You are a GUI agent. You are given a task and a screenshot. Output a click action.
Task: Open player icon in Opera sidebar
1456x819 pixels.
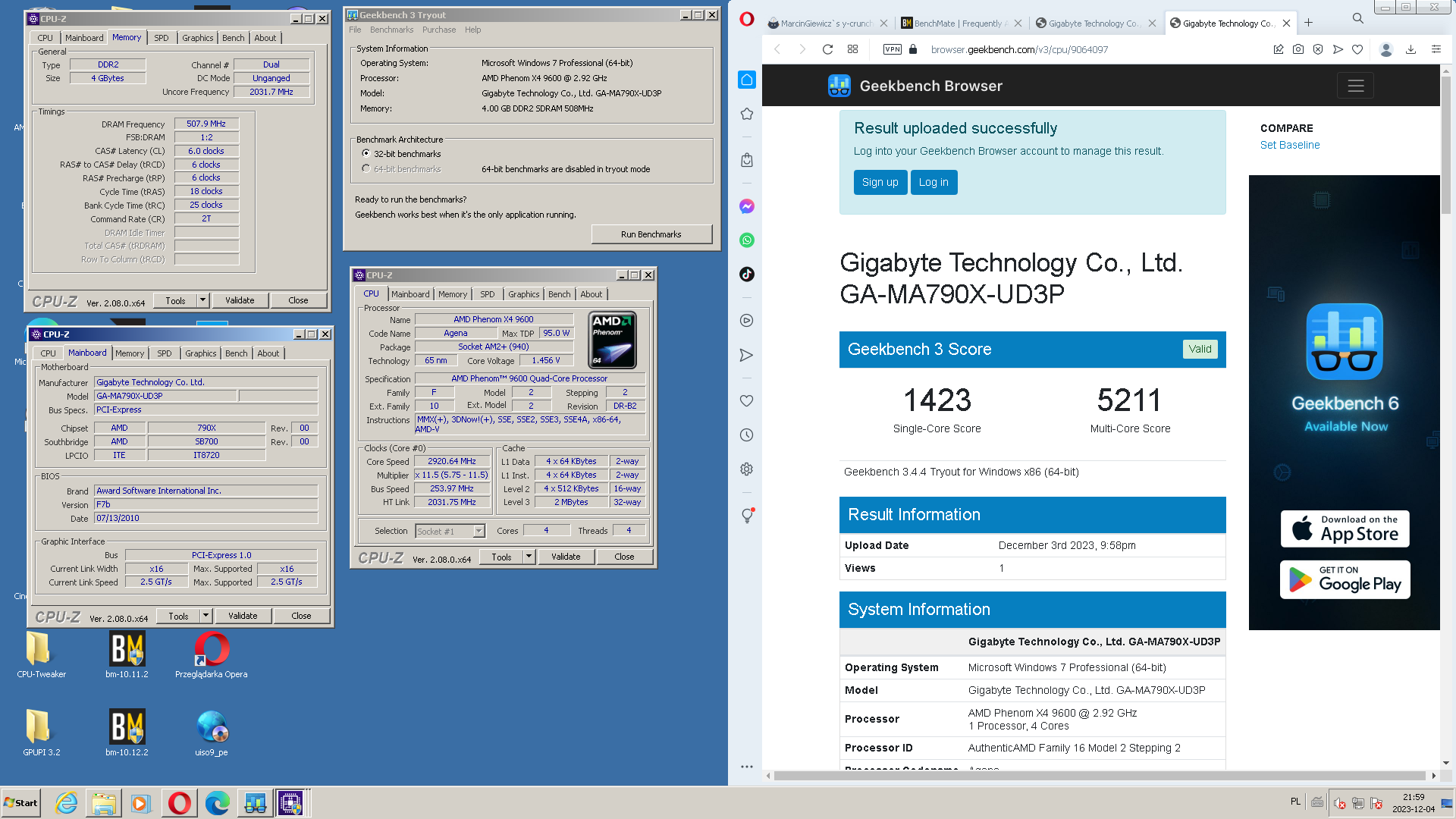click(747, 321)
